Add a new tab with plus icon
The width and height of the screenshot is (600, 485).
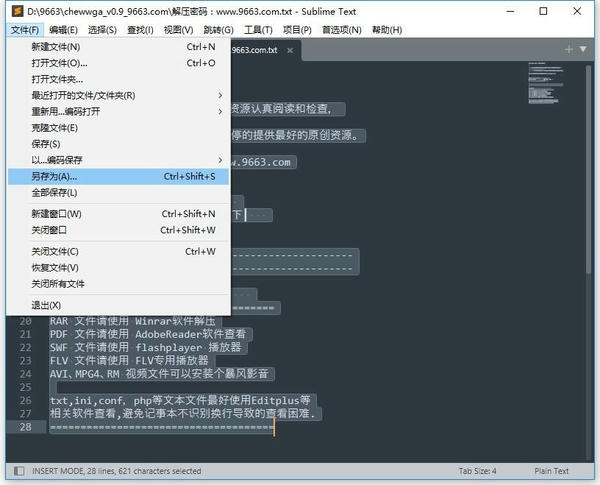(x=569, y=49)
